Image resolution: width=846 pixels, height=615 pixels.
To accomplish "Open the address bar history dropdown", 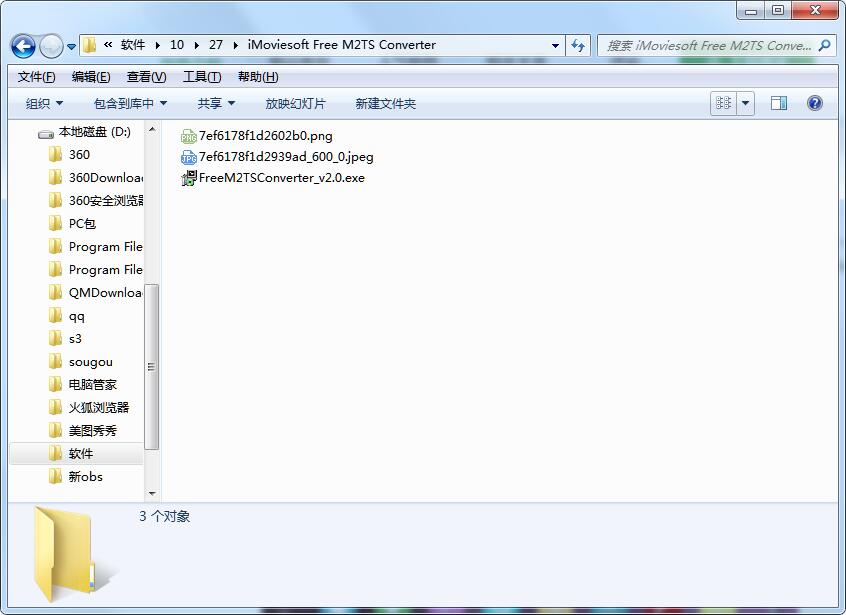I will (x=555, y=46).
